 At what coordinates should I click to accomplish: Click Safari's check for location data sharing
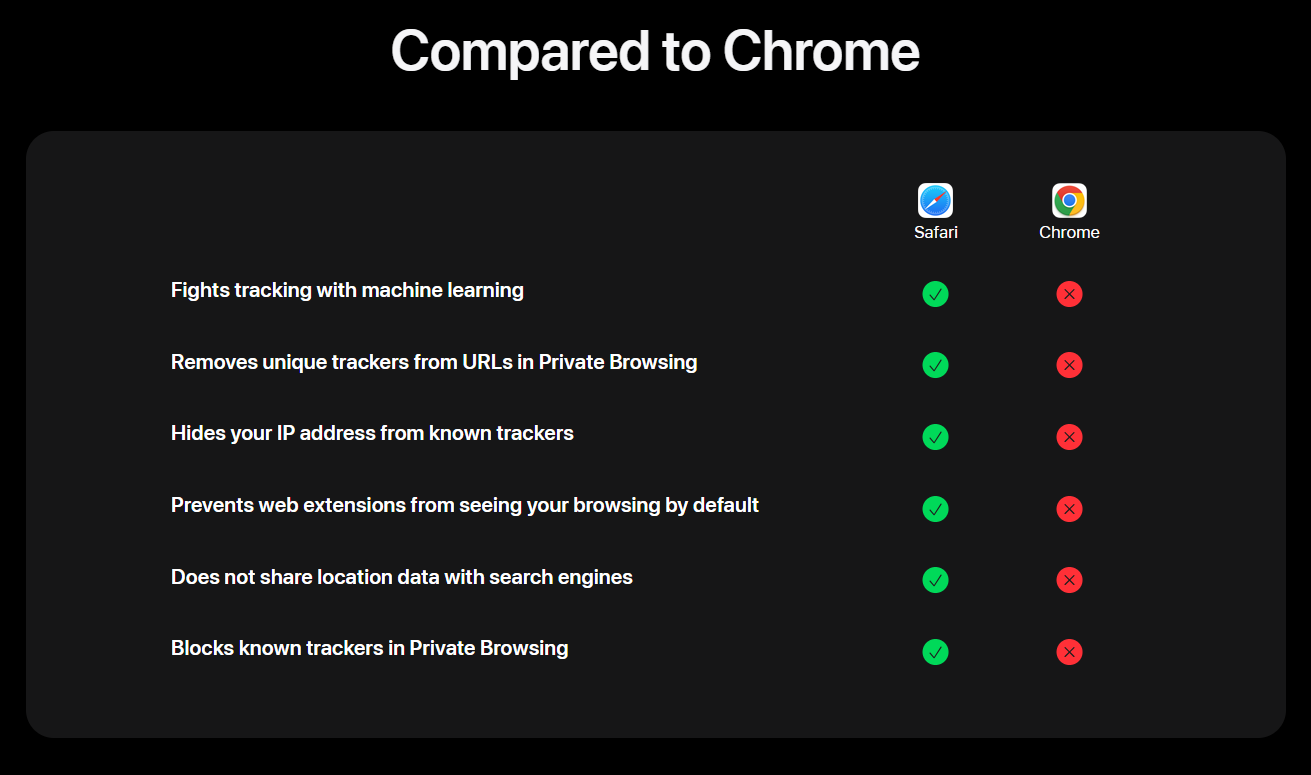point(935,580)
